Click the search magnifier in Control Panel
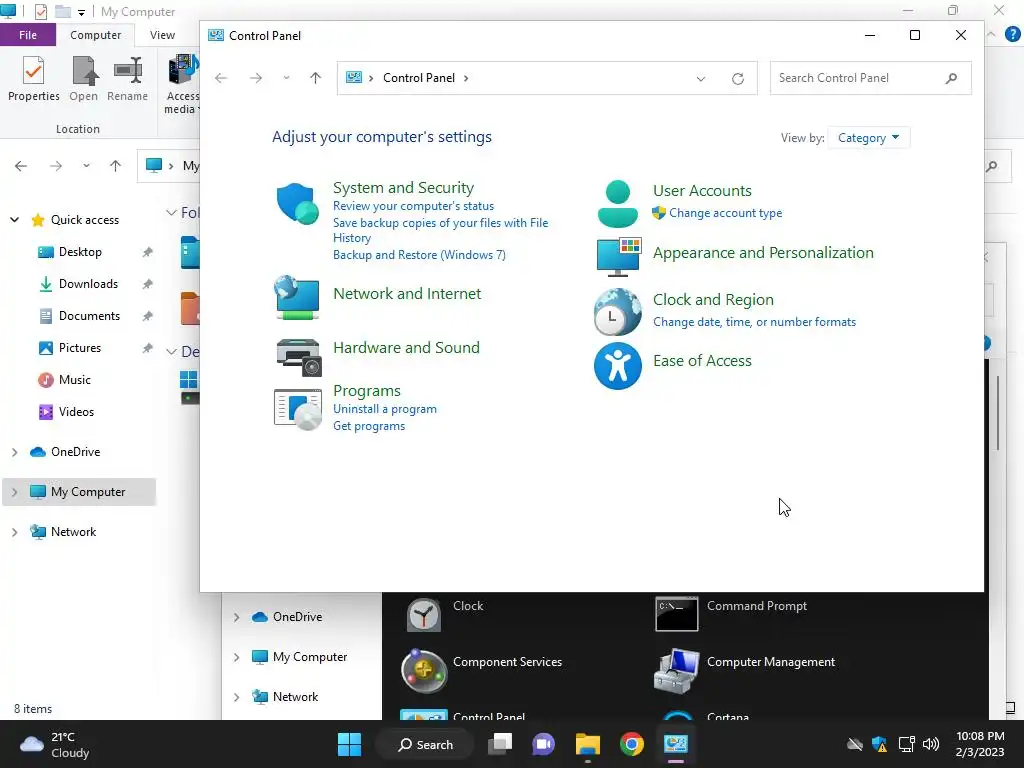The width and height of the screenshot is (1024, 768). point(952,78)
